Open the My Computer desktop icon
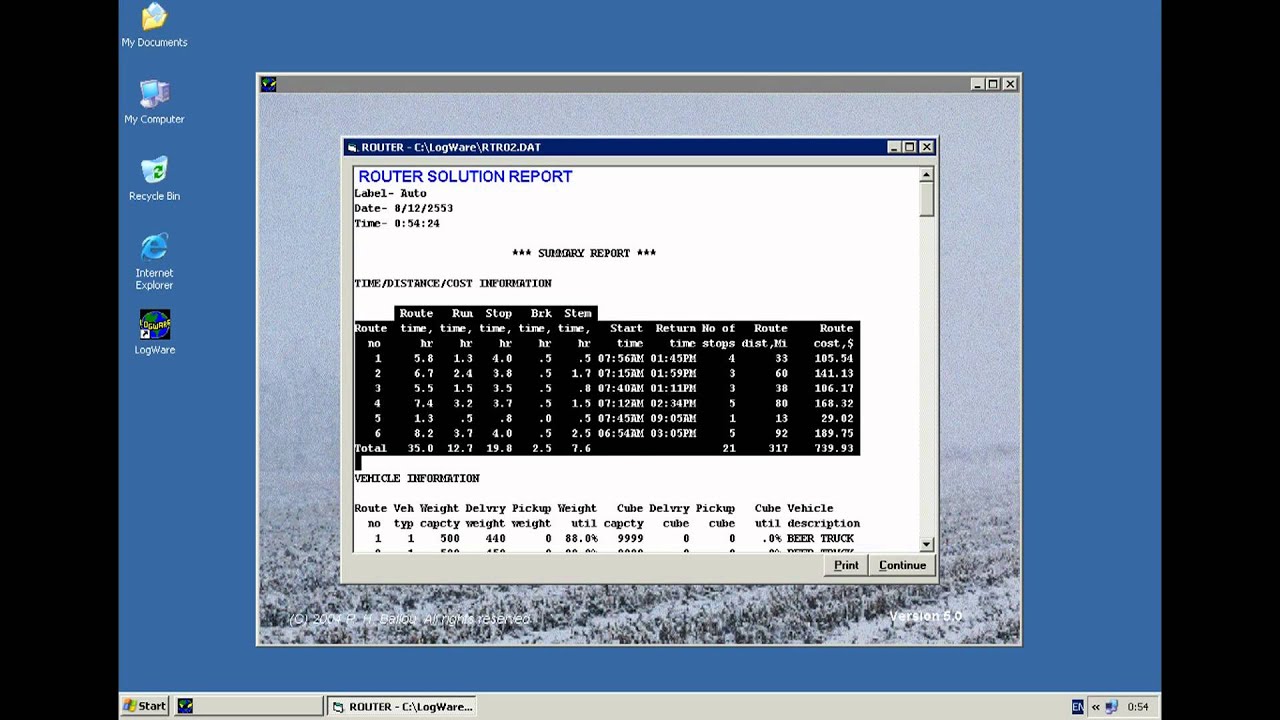The width and height of the screenshot is (1280, 720). (x=154, y=102)
